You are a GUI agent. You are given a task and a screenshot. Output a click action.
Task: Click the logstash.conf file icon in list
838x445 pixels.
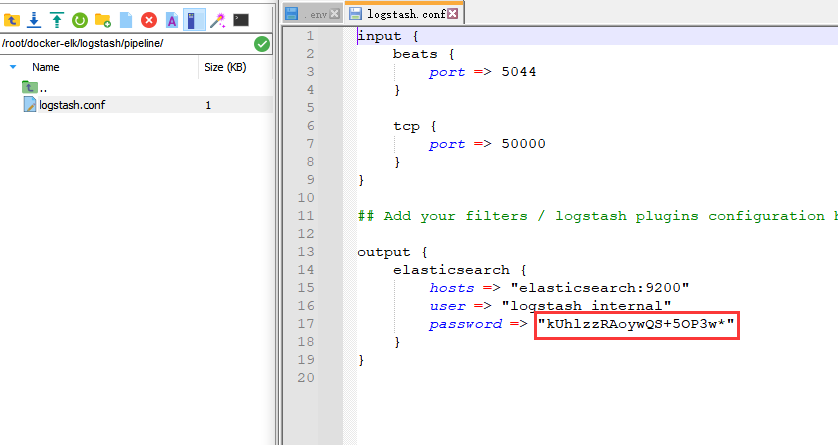point(30,104)
